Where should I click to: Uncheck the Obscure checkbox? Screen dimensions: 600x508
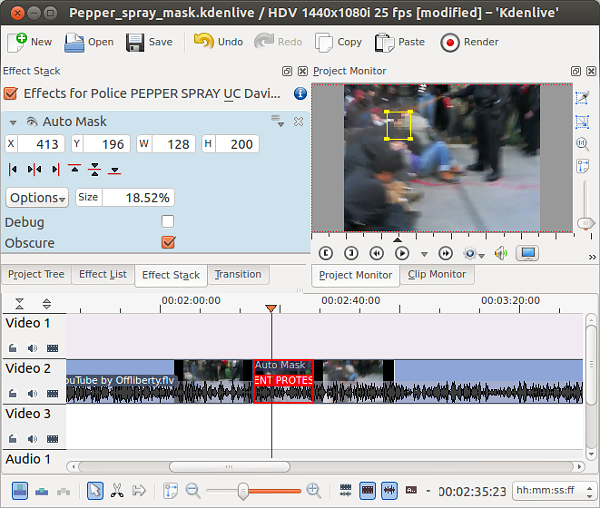point(168,242)
